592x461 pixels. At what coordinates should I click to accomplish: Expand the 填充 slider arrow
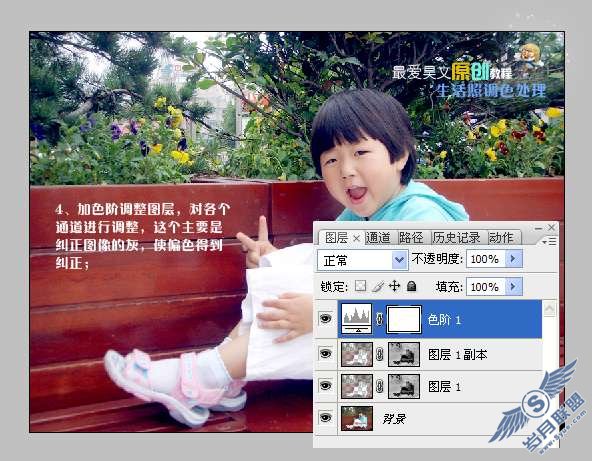coord(513,287)
